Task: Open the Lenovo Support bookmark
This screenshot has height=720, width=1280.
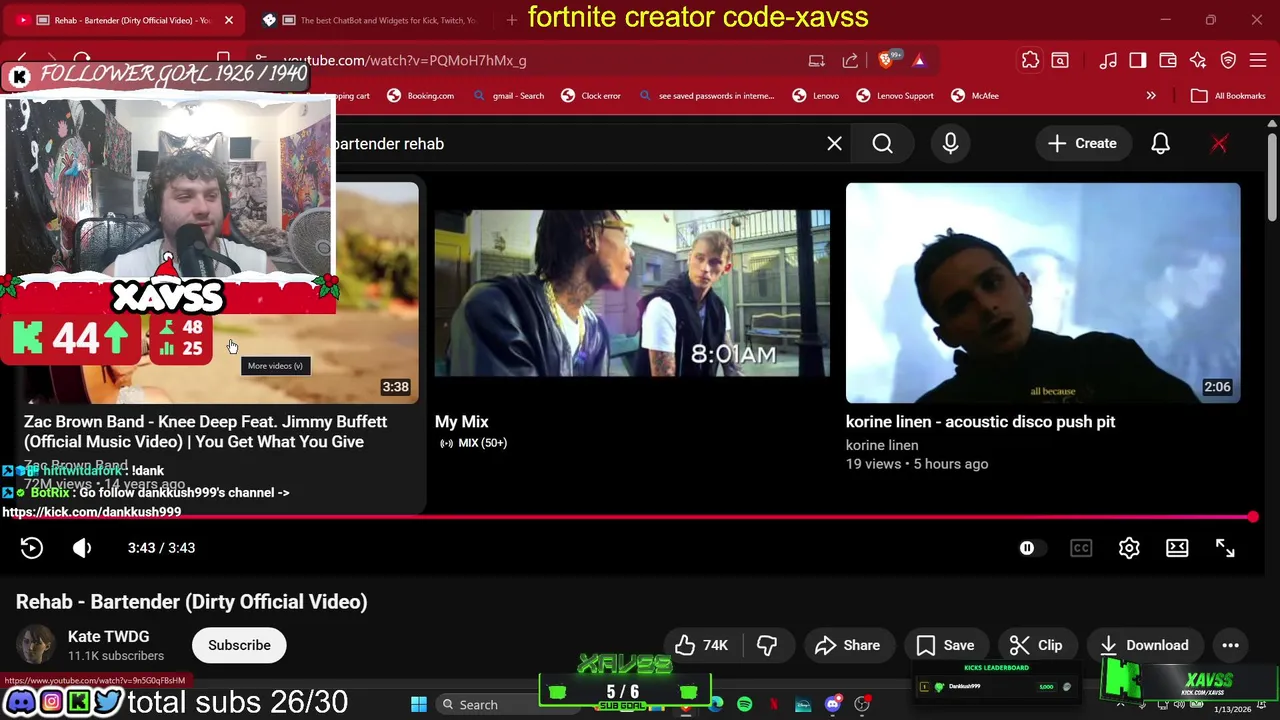Action: pyautogui.click(x=895, y=96)
